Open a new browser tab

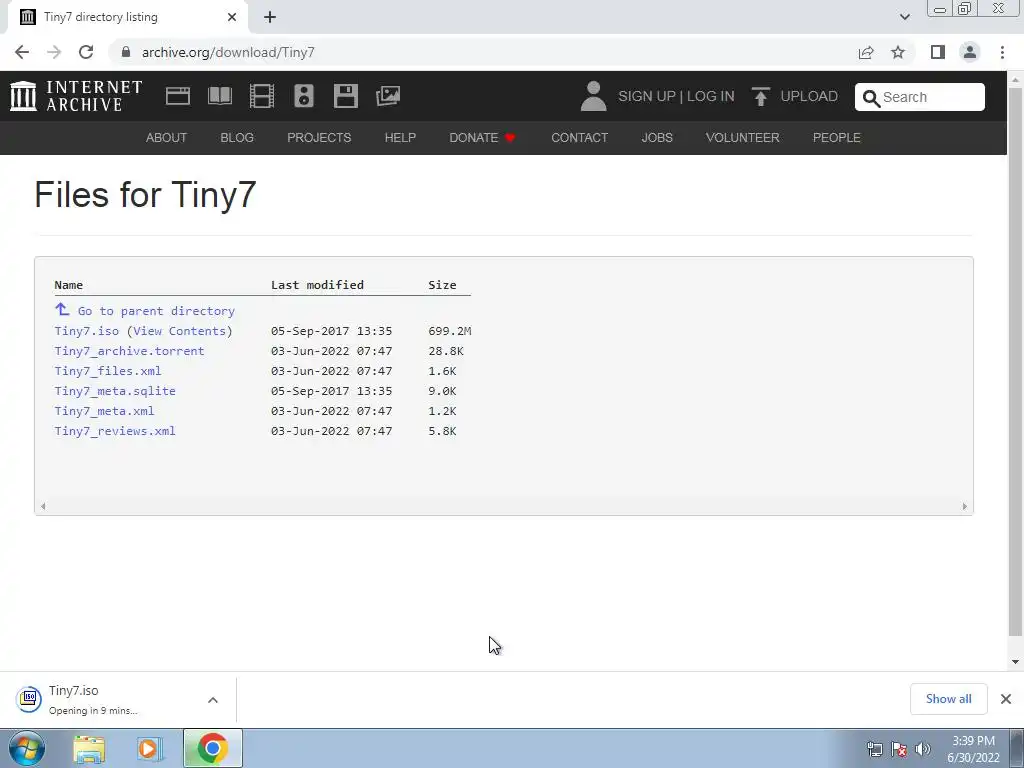pos(270,17)
